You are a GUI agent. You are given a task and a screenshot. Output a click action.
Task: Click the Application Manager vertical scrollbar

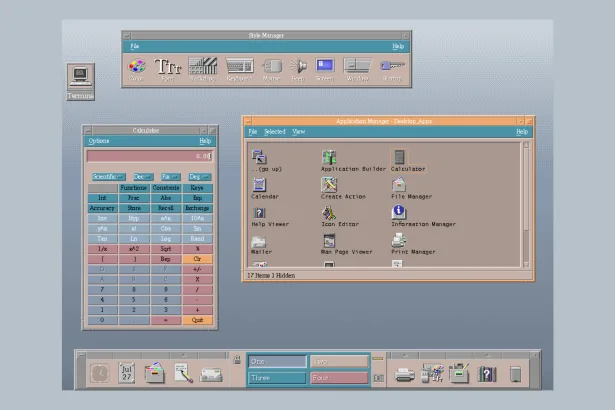(526, 200)
